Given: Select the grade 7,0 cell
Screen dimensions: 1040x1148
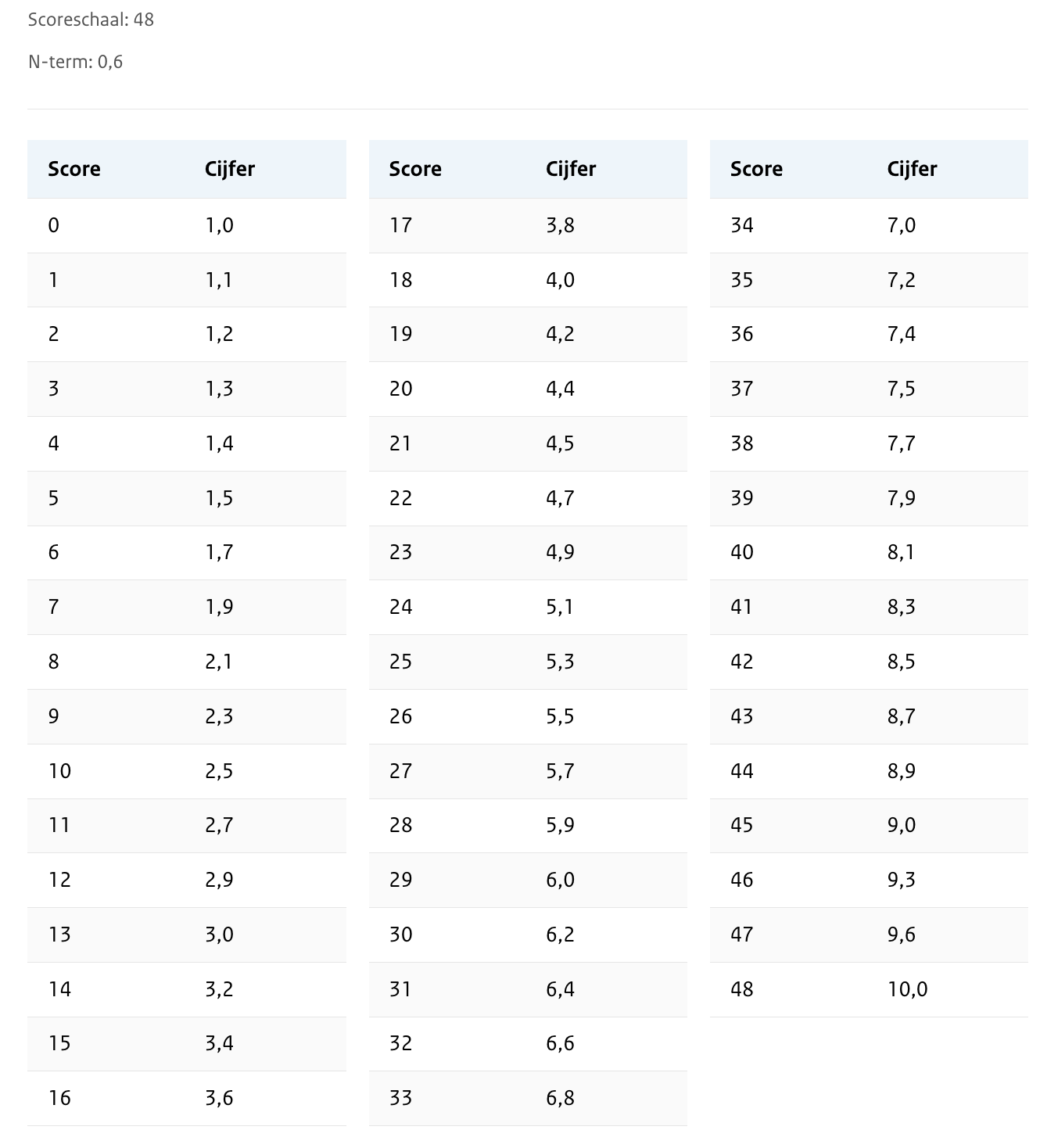Looking at the screenshot, I should coord(901,225).
